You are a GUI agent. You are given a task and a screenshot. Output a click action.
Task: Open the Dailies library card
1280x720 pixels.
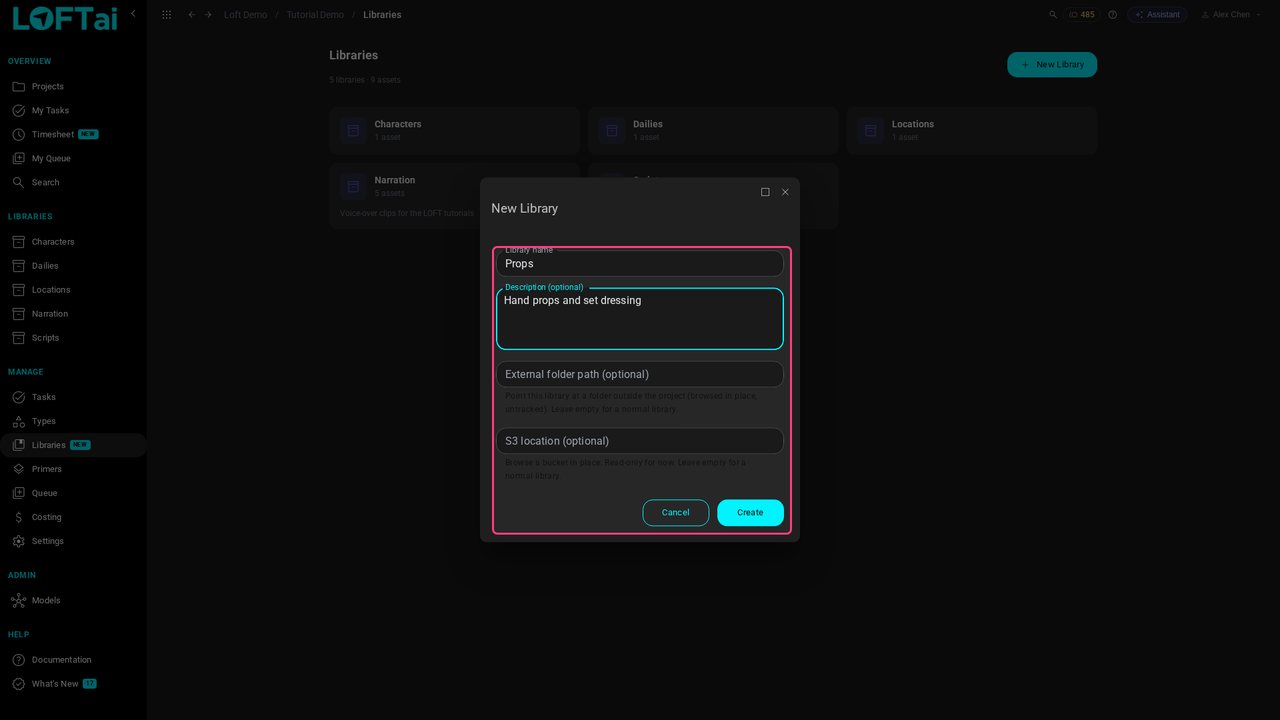pyautogui.click(x=713, y=131)
